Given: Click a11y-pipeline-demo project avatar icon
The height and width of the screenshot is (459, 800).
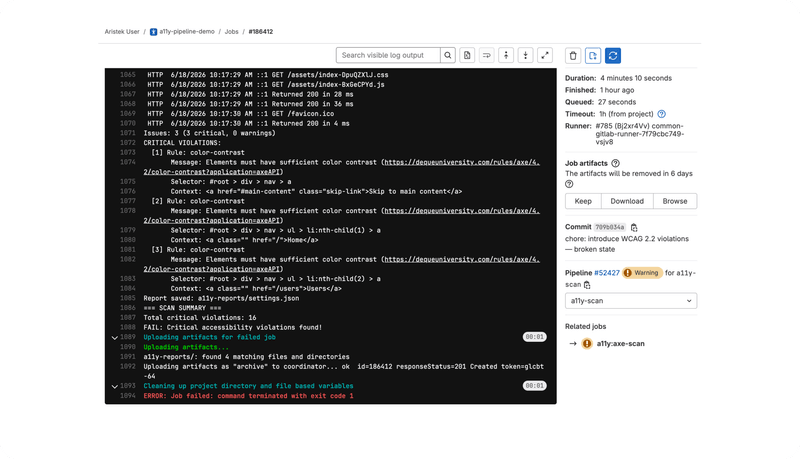Looking at the screenshot, I should 153,32.
